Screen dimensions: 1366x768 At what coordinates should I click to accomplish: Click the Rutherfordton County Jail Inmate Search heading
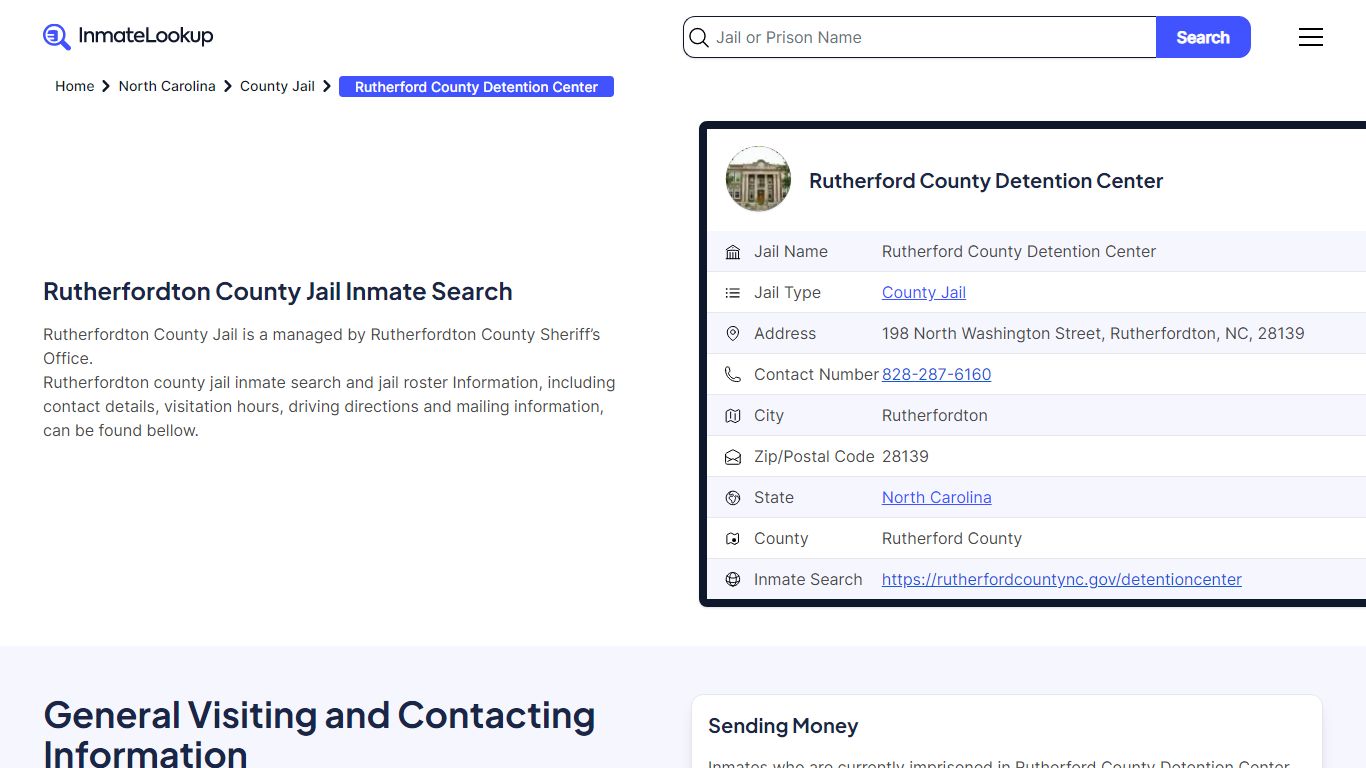277,291
